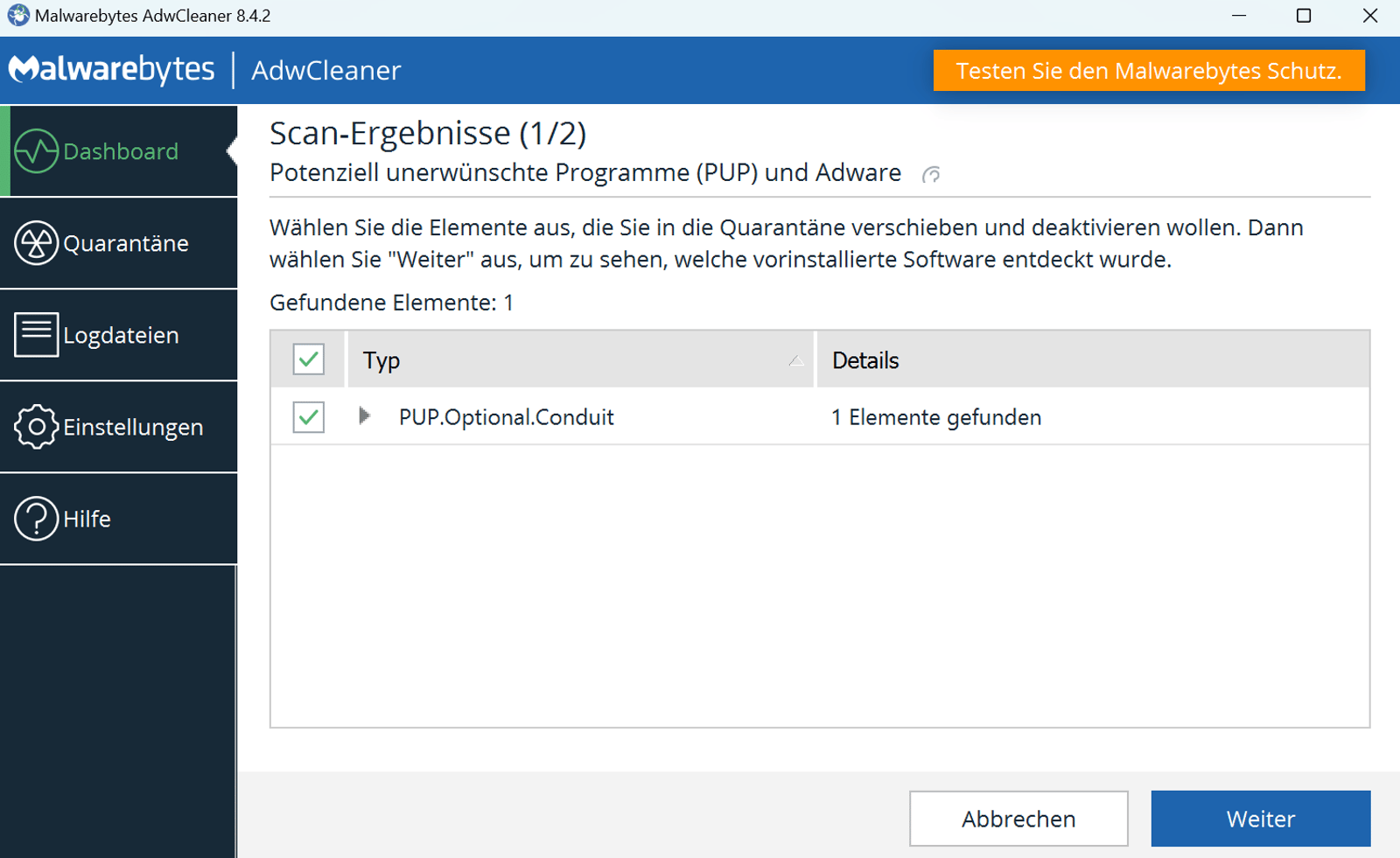Click the orange Malwarebytes Schutz banner
The image size is (1400, 858).
pos(1149,71)
